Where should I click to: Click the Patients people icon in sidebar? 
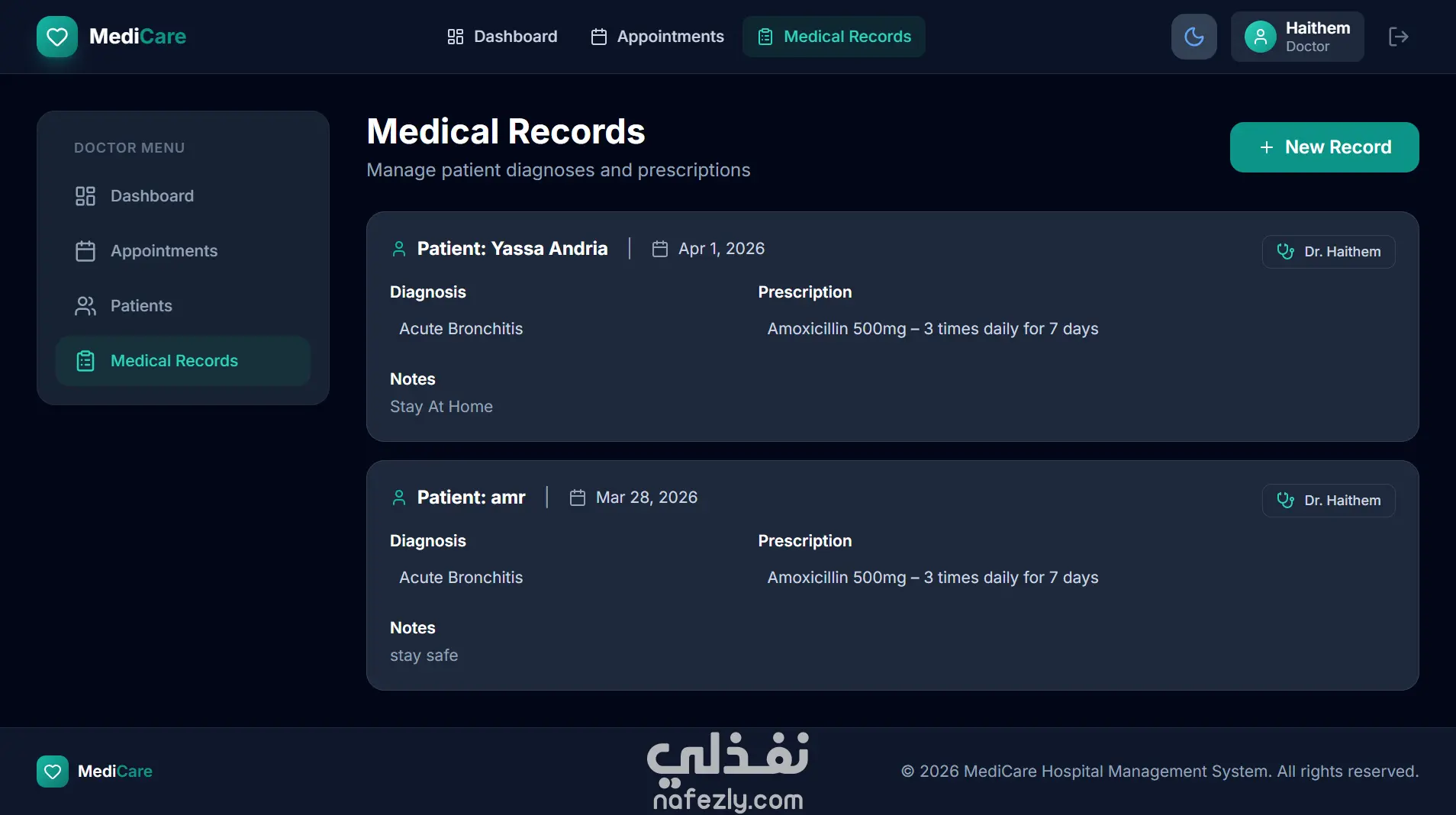pyautogui.click(x=85, y=306)
